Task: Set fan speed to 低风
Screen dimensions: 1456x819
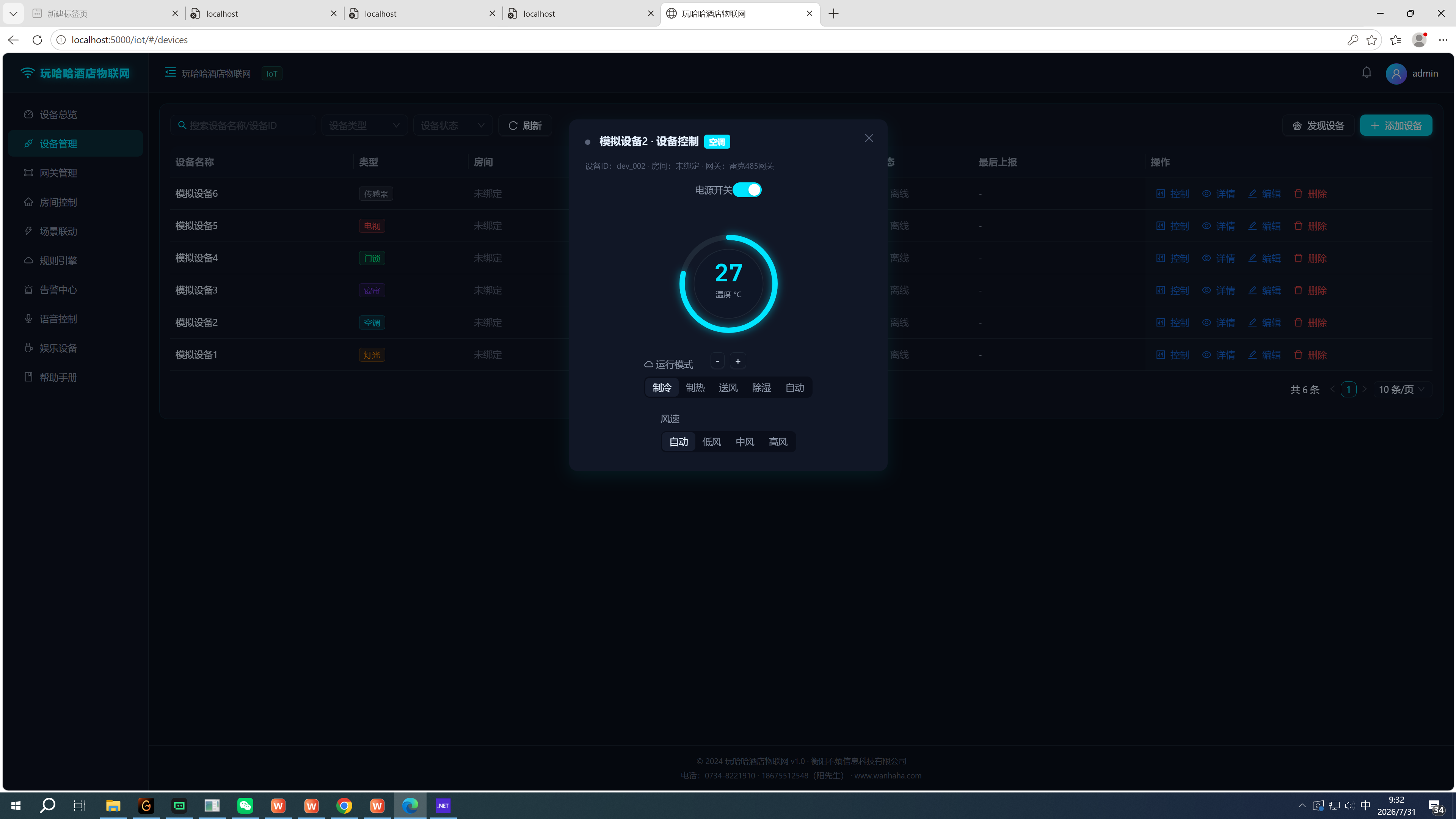Action: coord(712,442)
